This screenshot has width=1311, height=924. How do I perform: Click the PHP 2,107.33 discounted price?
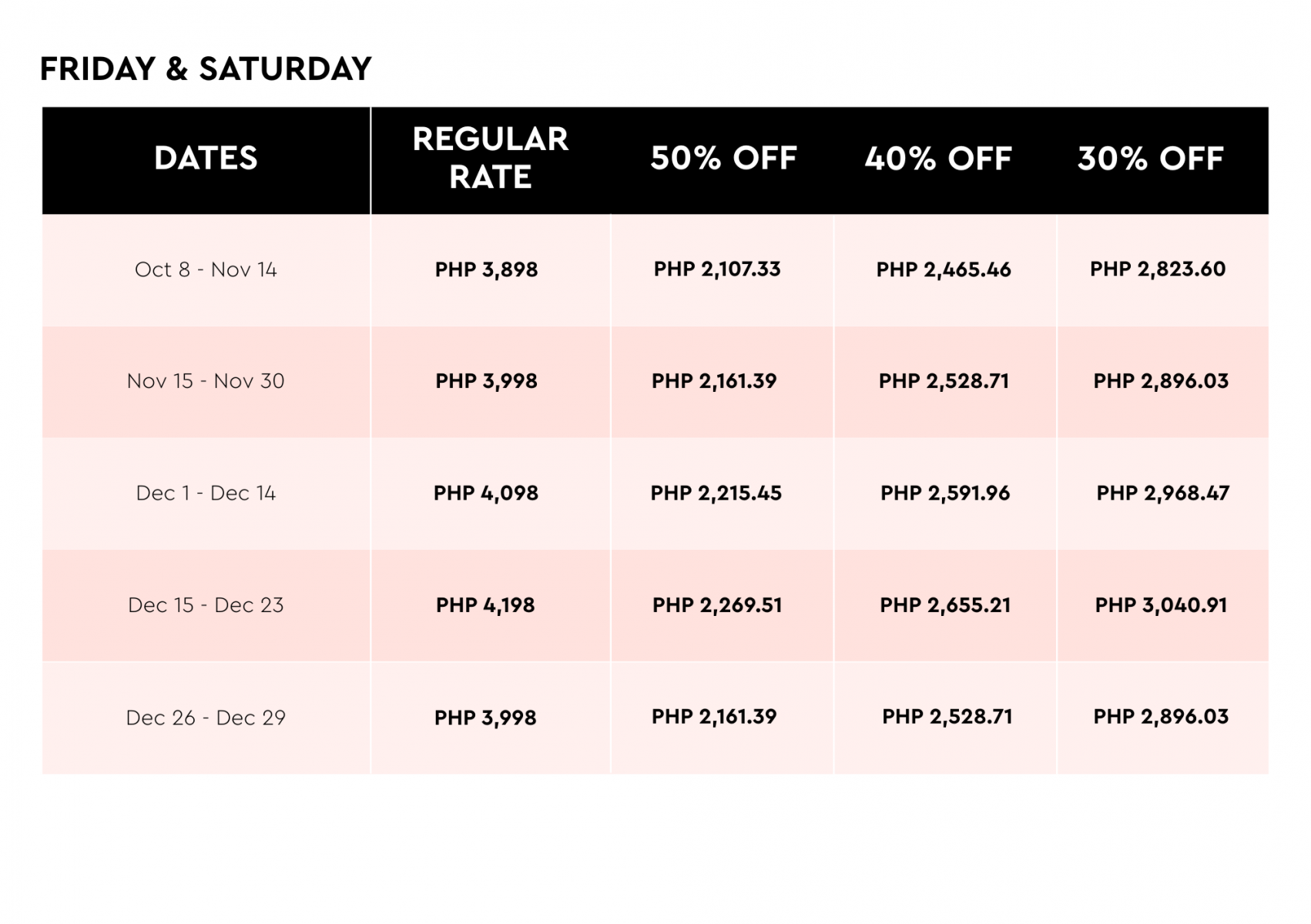click(x=717, y=269)
